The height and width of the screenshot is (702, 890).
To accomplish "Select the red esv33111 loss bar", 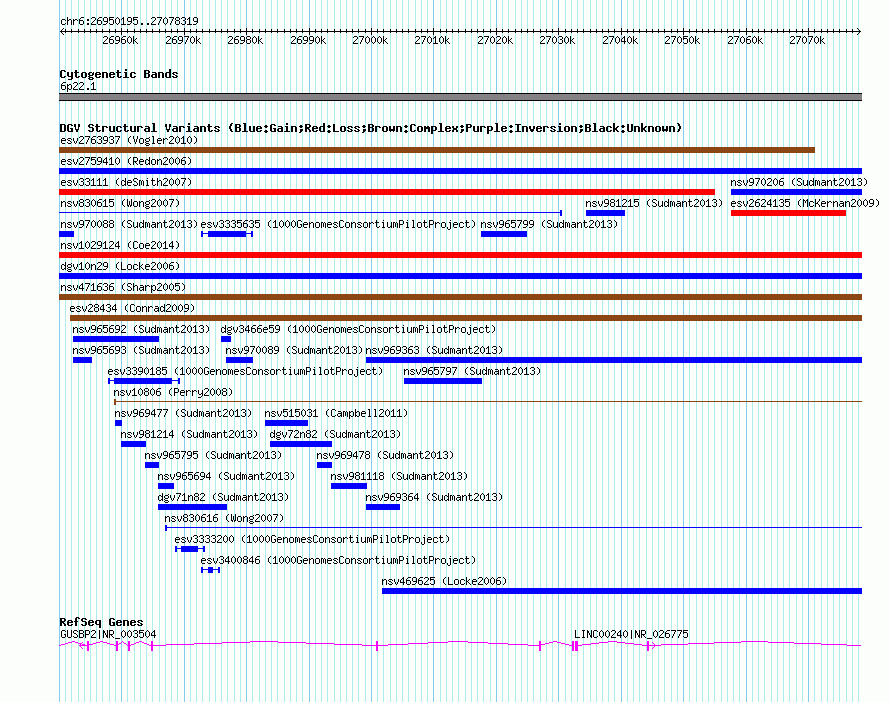I will point(387,192).
